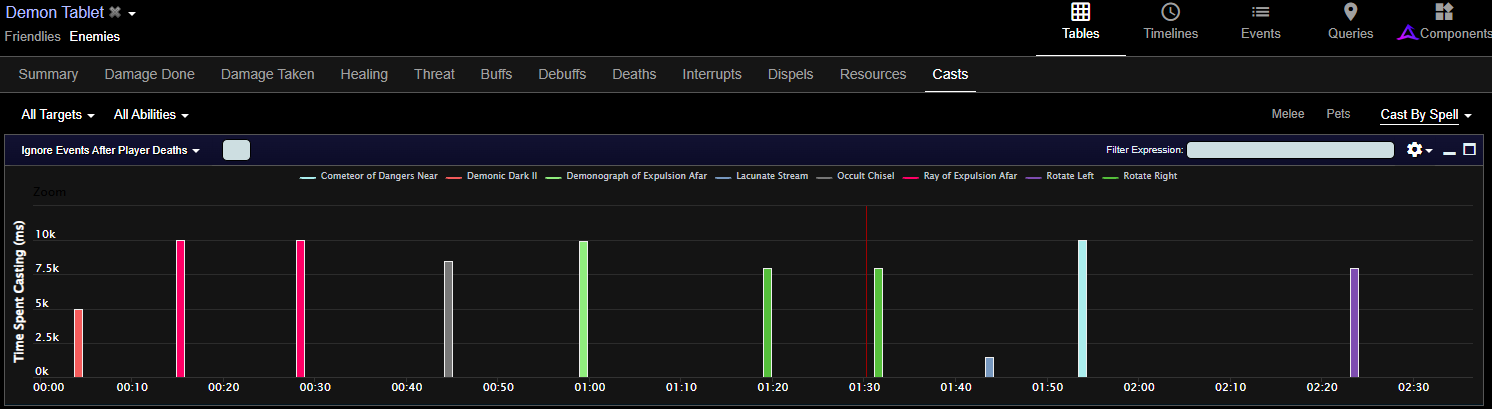
Task: Expand the All Abilities dropdown
Action: pos(151,115)
